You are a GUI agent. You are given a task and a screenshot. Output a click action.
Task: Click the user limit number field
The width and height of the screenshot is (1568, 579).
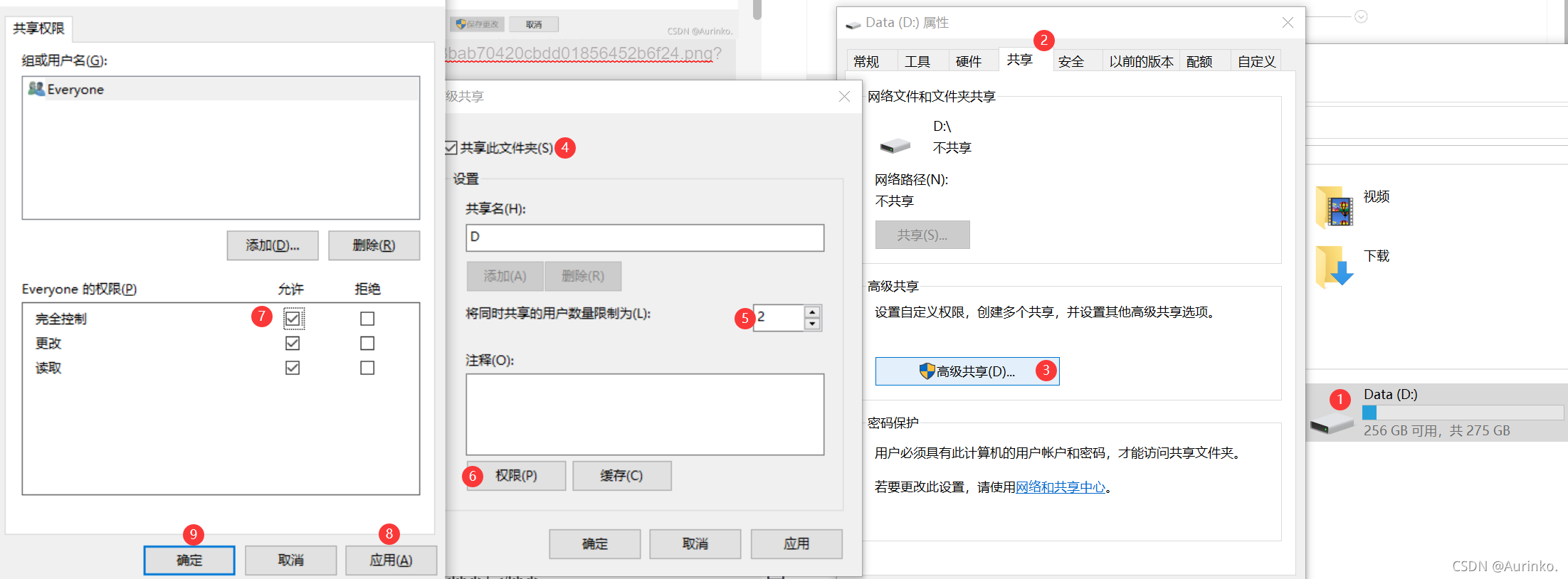[779, 317]
